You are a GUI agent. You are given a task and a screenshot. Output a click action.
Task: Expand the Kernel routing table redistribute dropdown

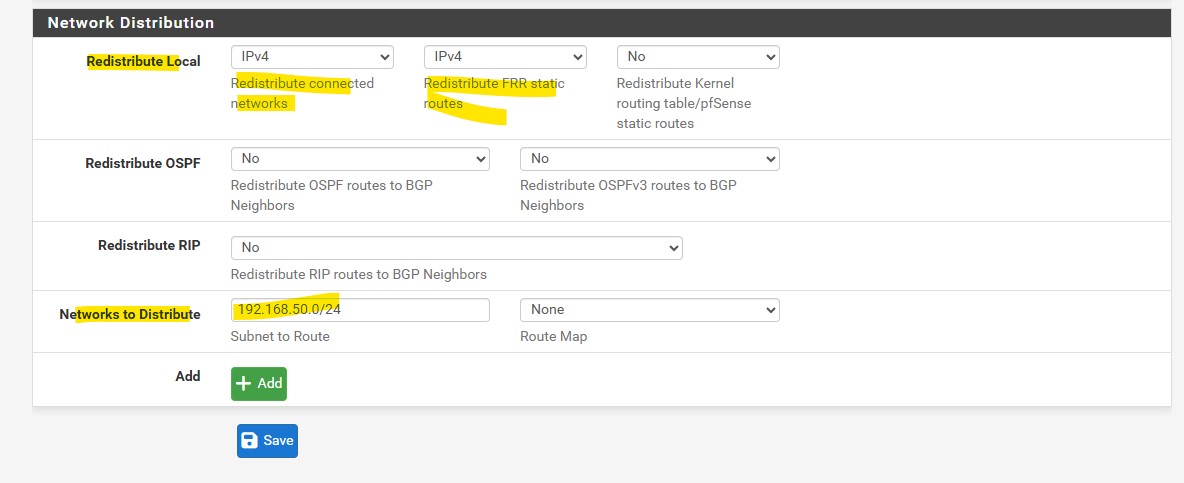point(698,57)
